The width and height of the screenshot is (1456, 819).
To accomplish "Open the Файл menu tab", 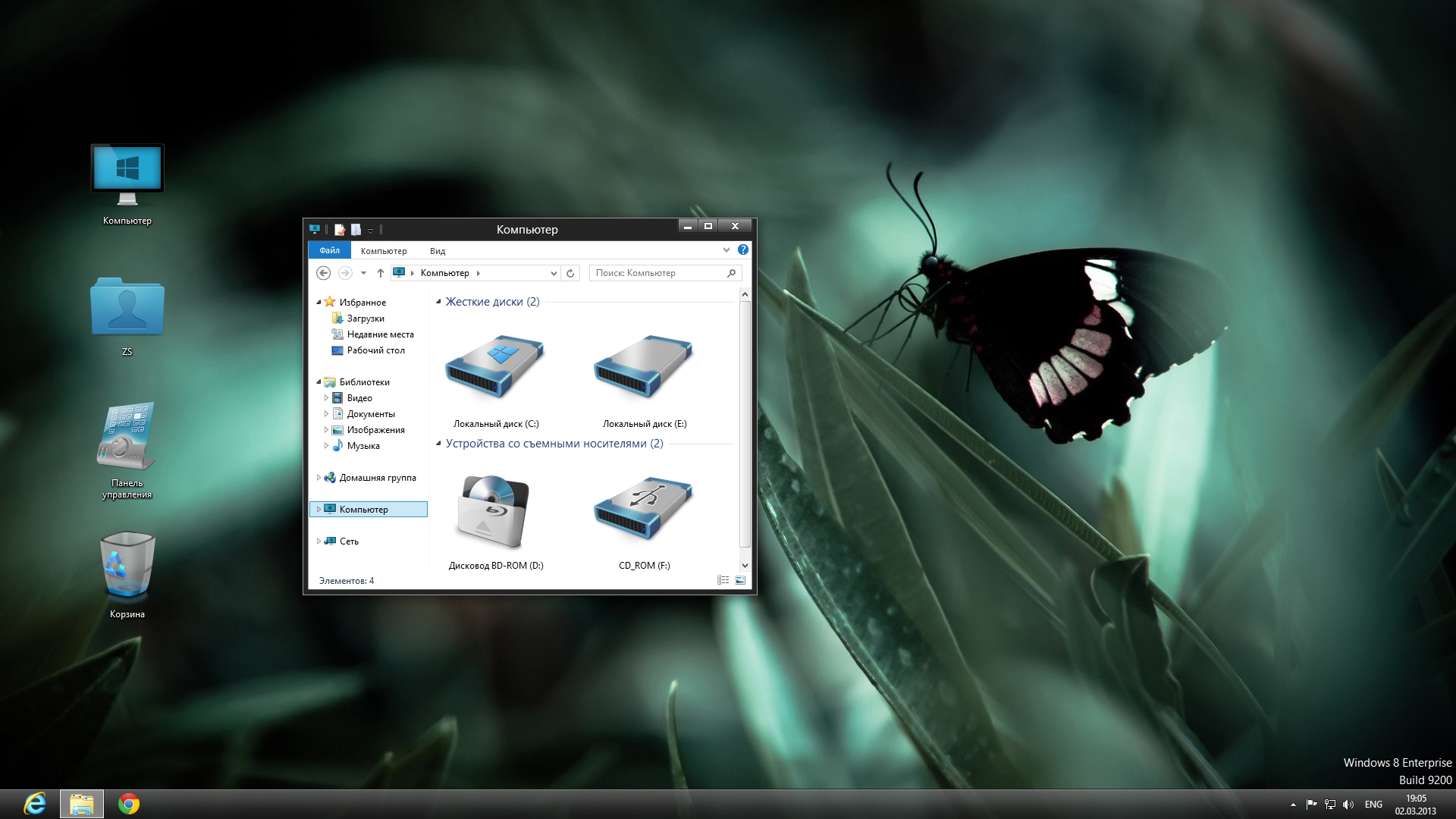I will (329, 250).
